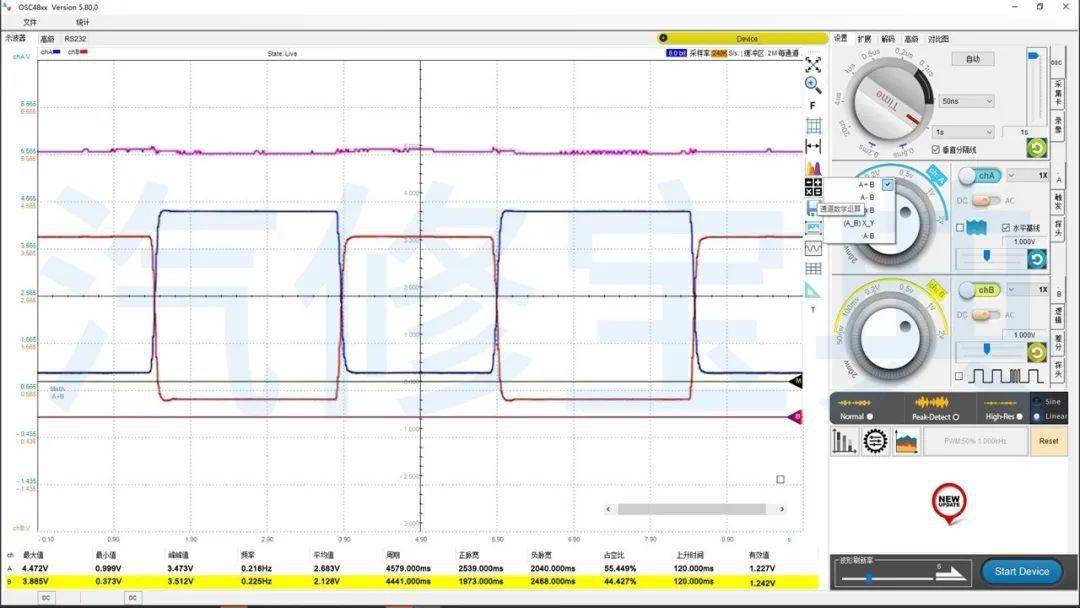Switch to the 对比图 tab
1080x608 pixels.
938,39
